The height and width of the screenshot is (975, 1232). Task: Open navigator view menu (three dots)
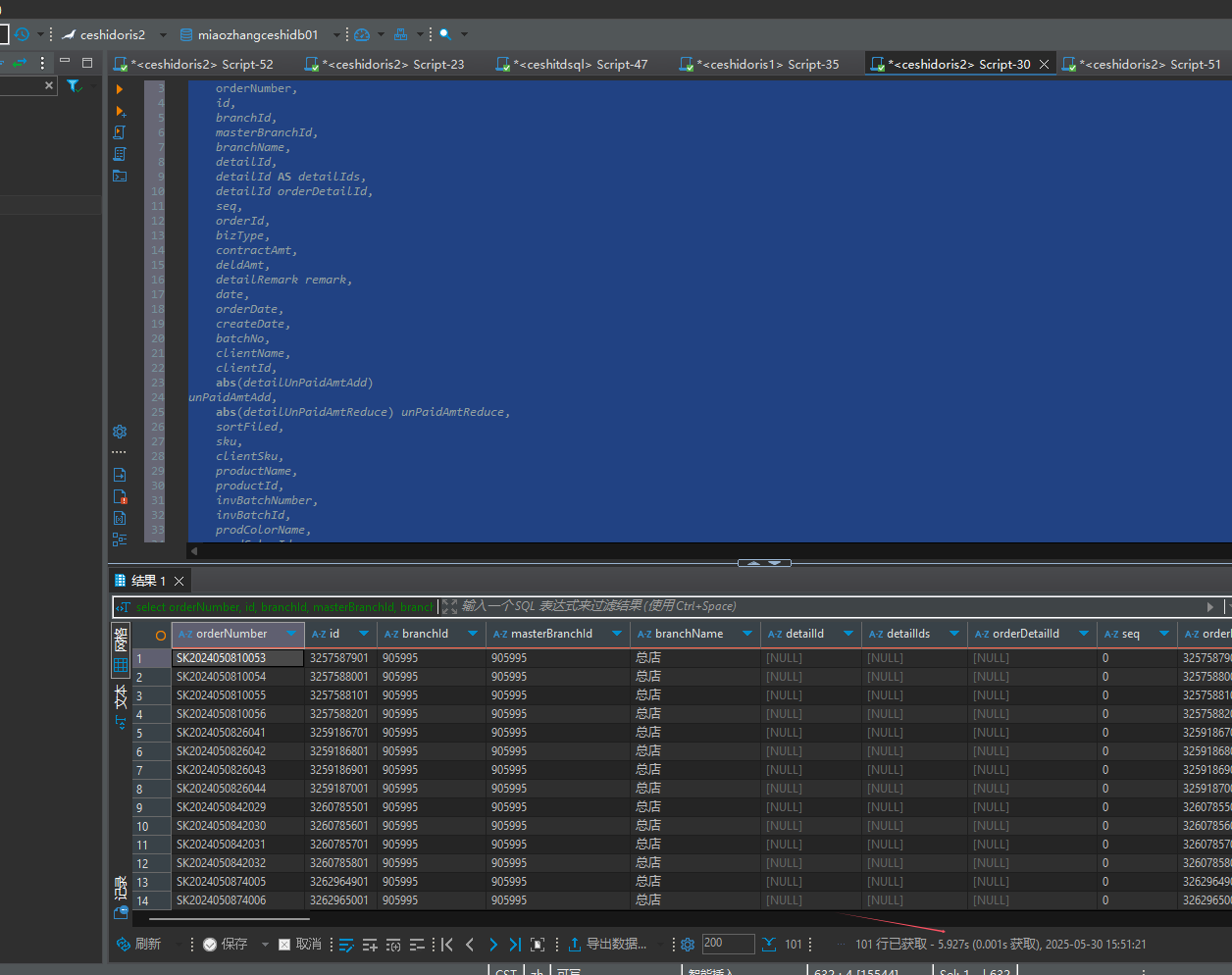(42, 62)
